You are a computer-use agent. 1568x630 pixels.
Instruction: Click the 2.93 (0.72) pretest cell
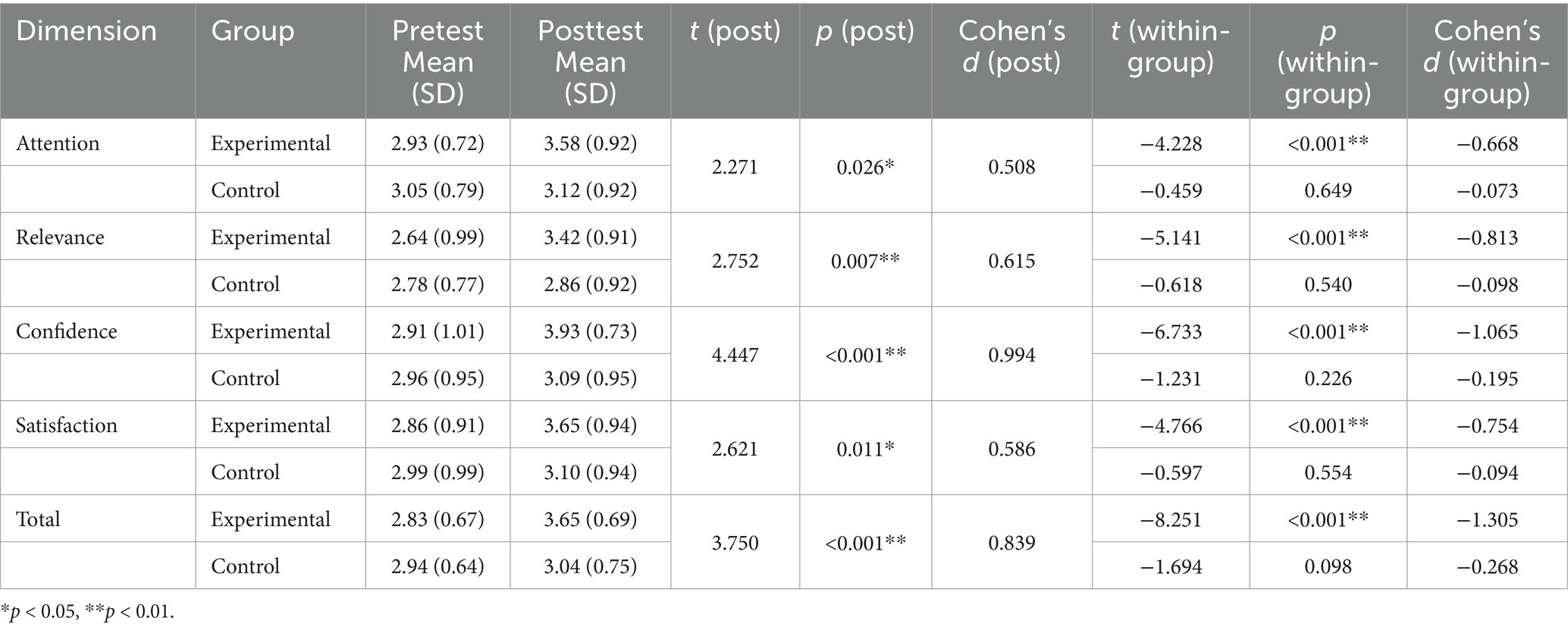coord(437,143)
